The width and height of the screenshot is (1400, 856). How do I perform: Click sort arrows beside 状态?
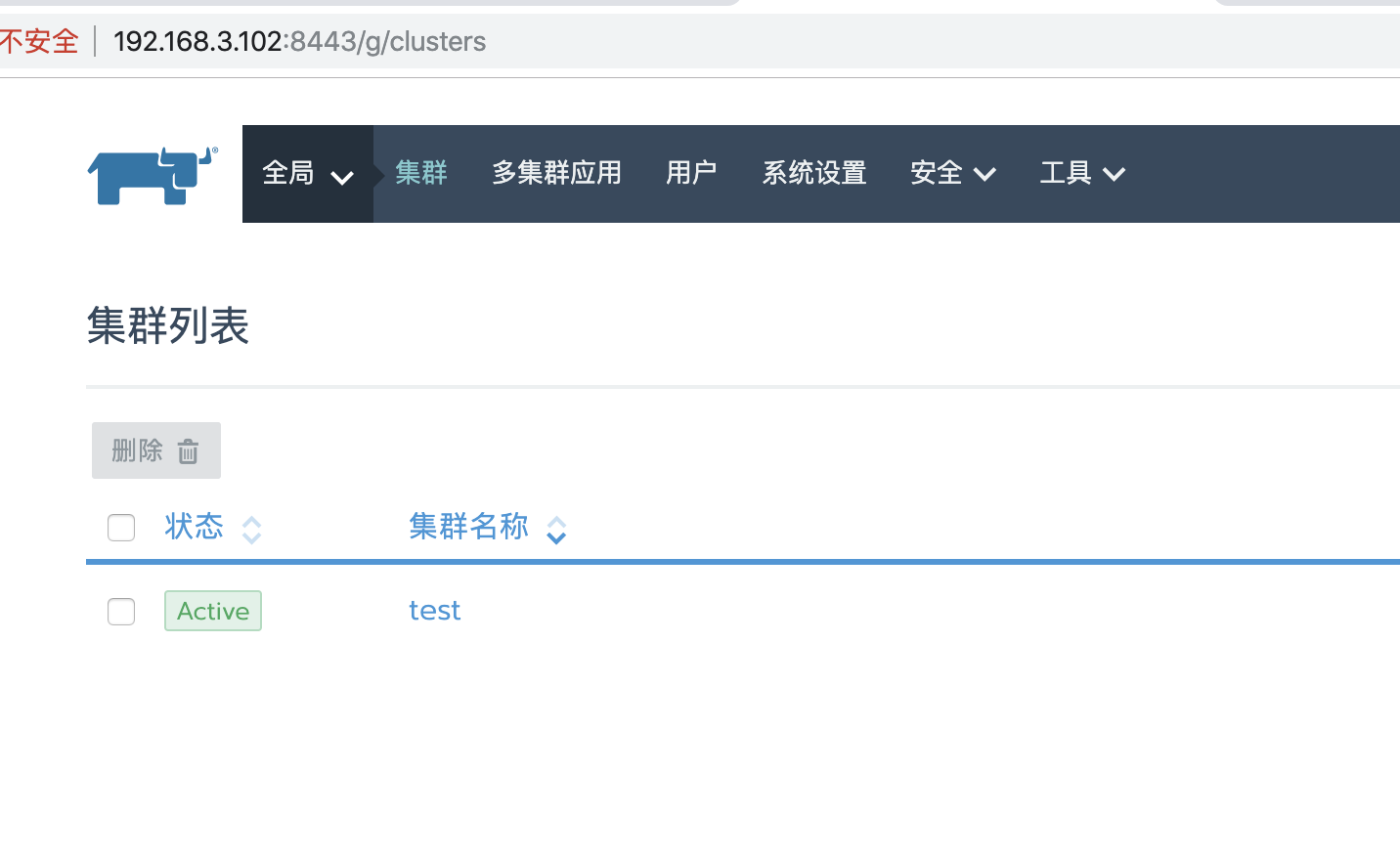251,530
